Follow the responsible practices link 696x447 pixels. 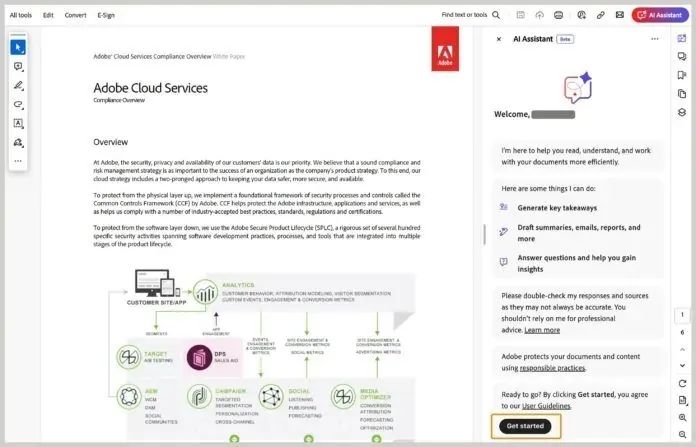(x=552, y=368)
